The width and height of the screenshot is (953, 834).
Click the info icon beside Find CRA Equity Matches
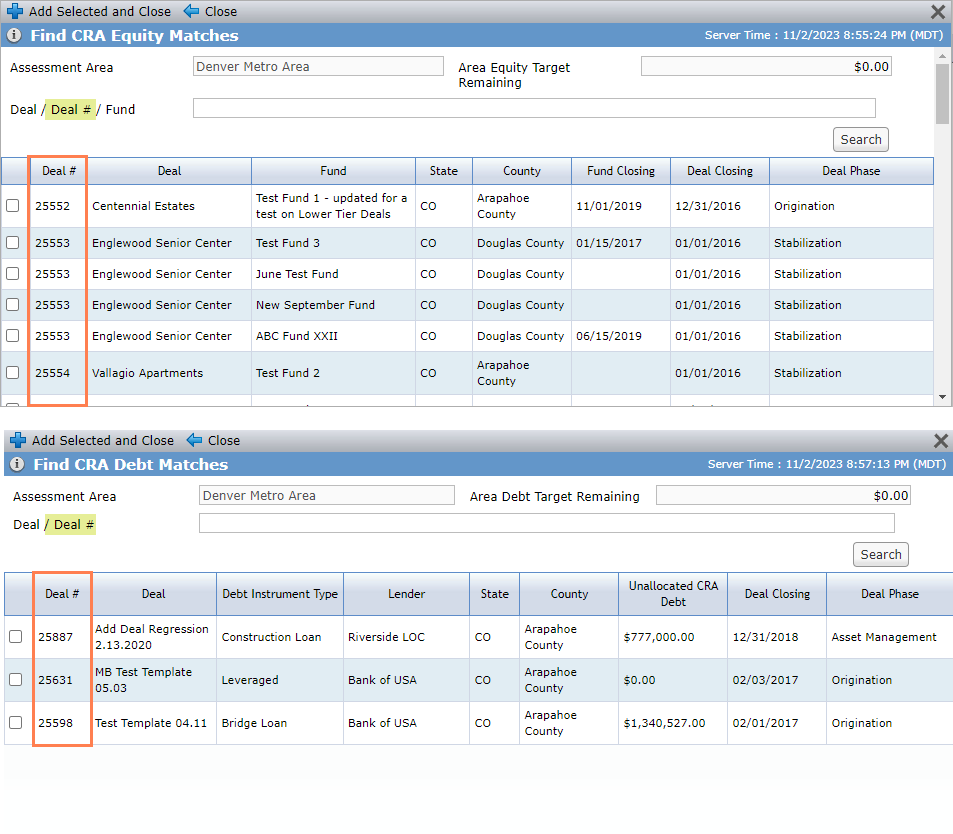(14, 35)
